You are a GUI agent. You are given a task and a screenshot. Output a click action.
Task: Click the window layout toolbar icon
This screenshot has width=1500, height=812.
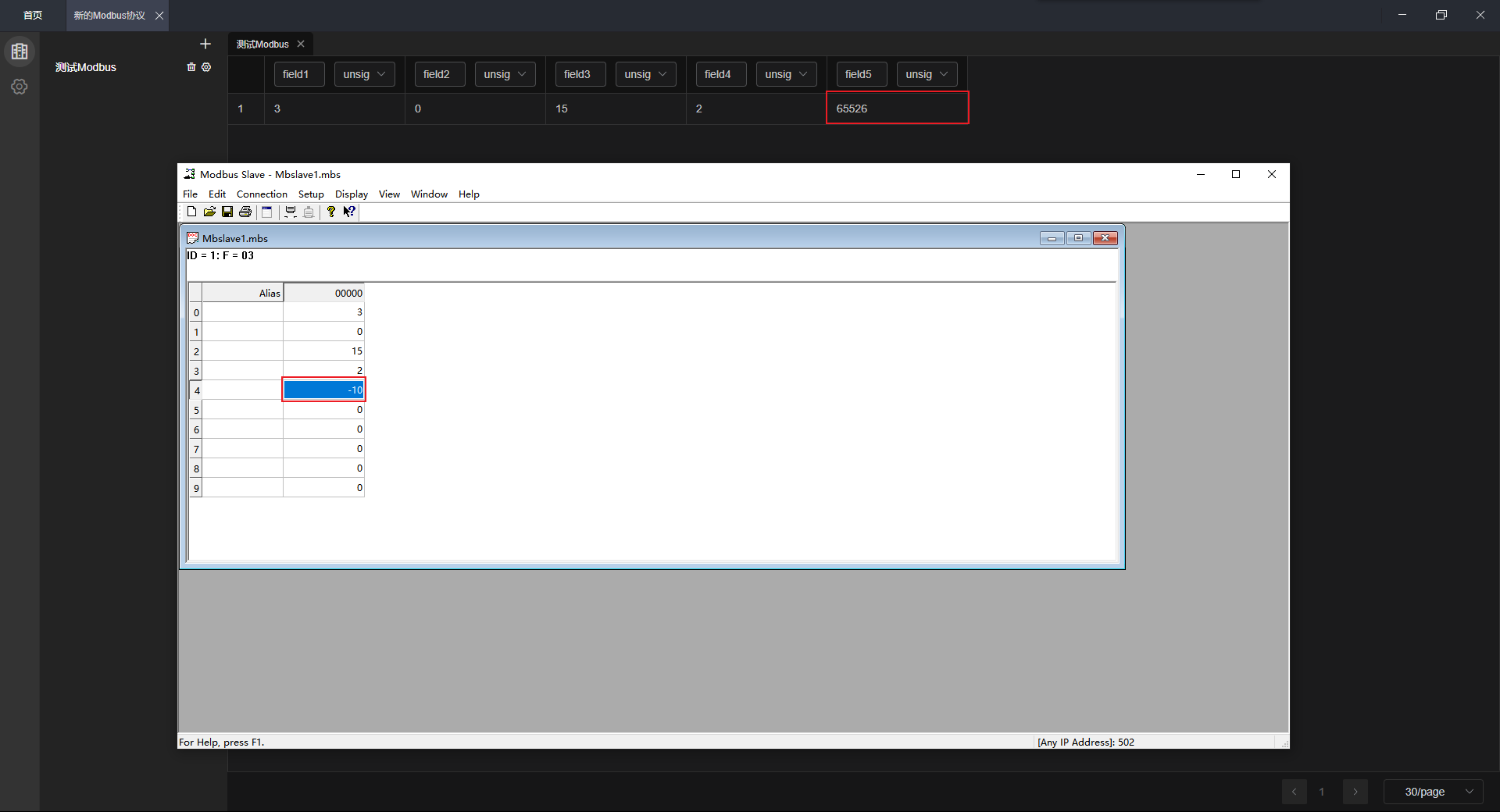click(x=266, y=212)
